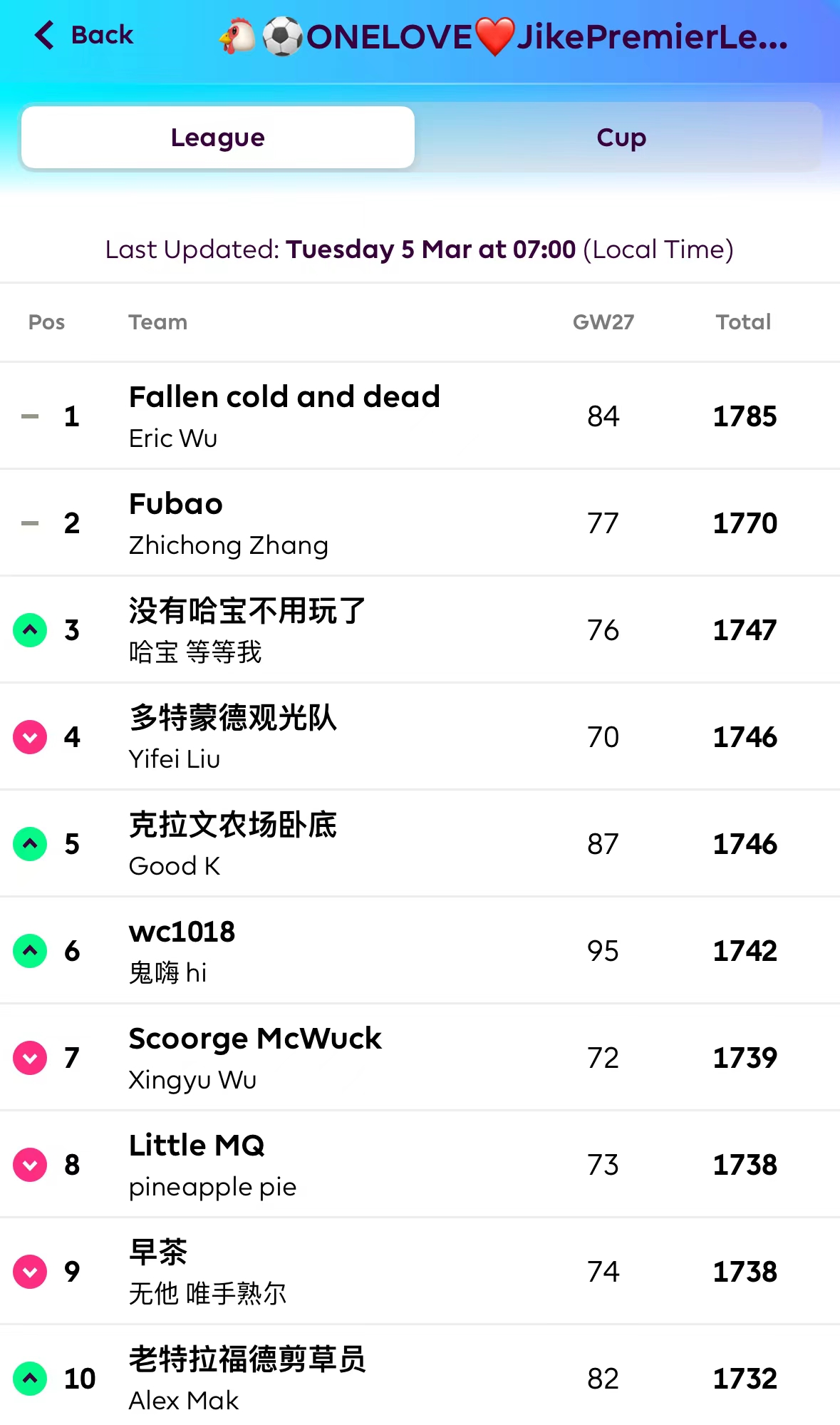840x1425 pixels.
Task: Click red down arrow beside Scoorge McWuck
Action: tap(30, 1058)
